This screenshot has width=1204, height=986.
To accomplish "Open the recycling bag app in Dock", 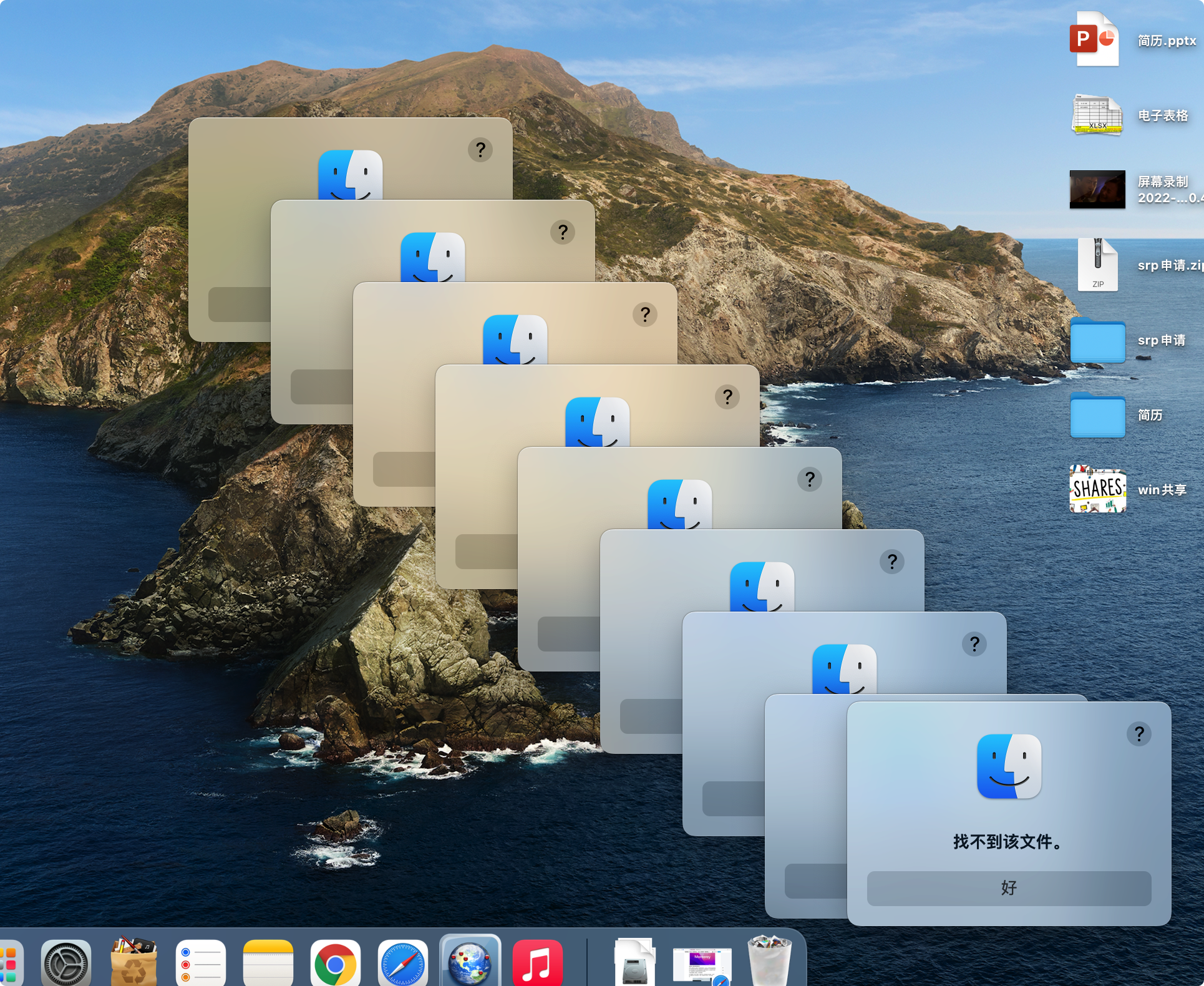I will (x=133, y=963).
